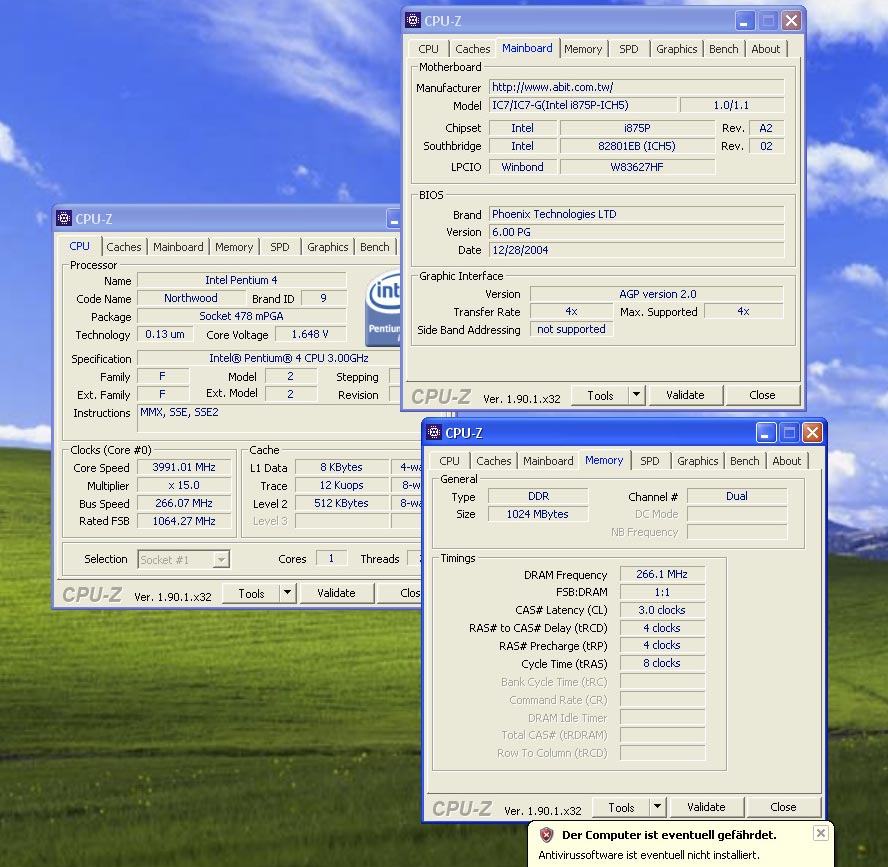Viewport: 888px width, 867px height.
Task: Open About tab in Mainboard window
Action: (766, 49)
